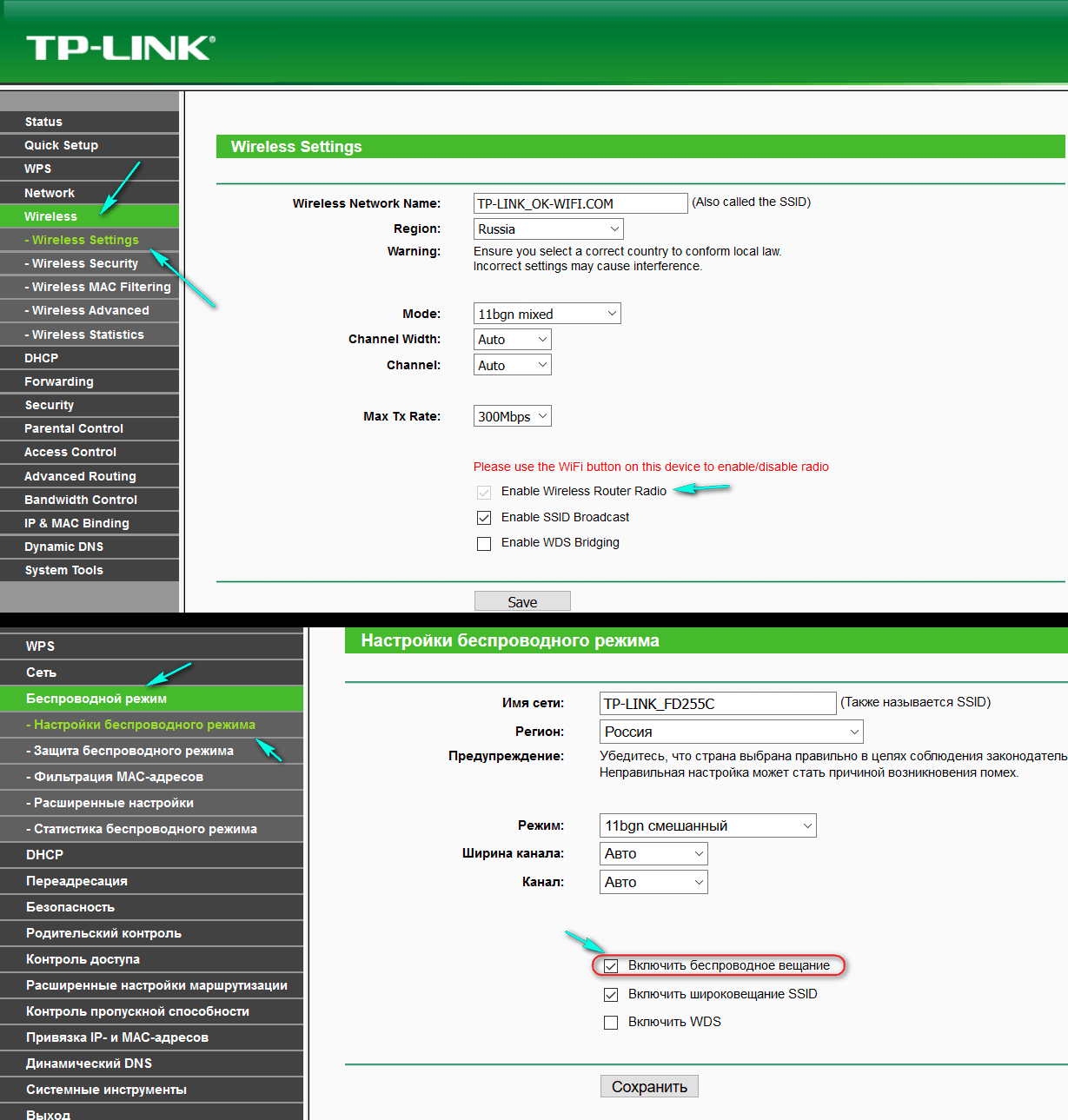Enable the Включить WDS checkbox
Screen dimensions: 1068x1120
pyautogui.click(x=611, y=1023)
